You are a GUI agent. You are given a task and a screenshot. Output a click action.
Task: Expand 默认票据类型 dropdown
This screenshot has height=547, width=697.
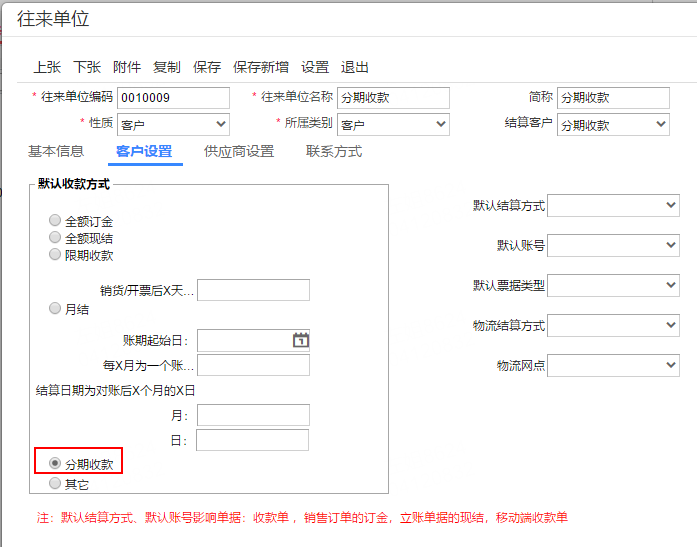click(613, 285)
